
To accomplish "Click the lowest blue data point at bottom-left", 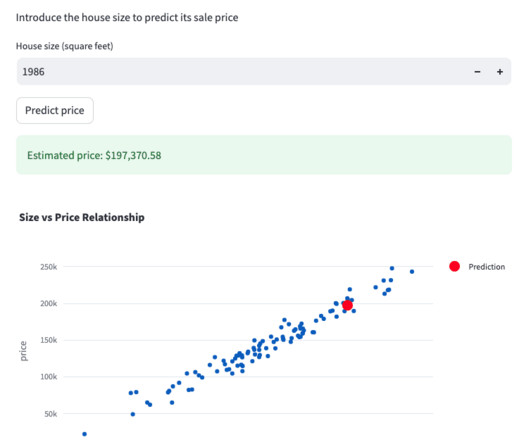I will tap(85, 434).
